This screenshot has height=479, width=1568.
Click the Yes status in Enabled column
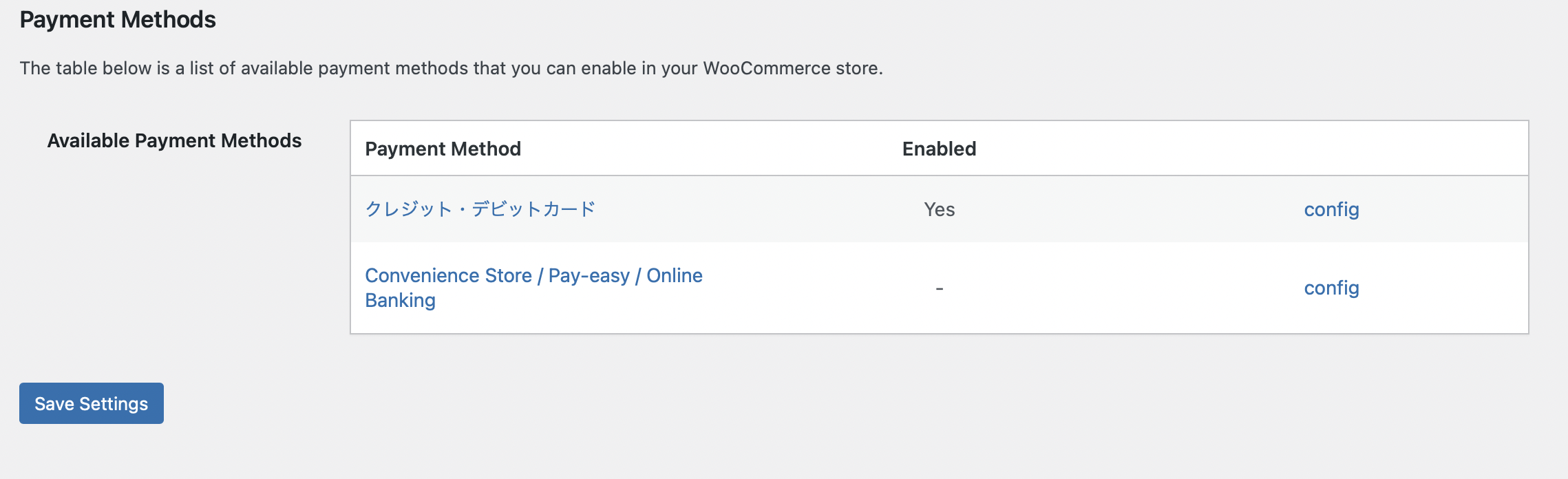[939, 209]
